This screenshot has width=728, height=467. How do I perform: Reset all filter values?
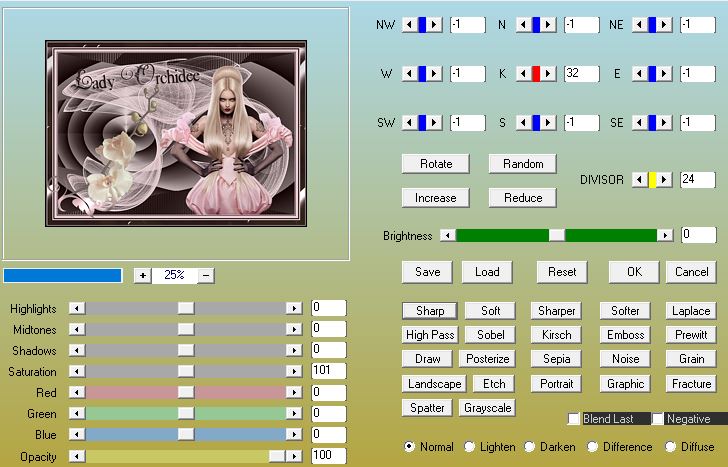coord(562,272)
